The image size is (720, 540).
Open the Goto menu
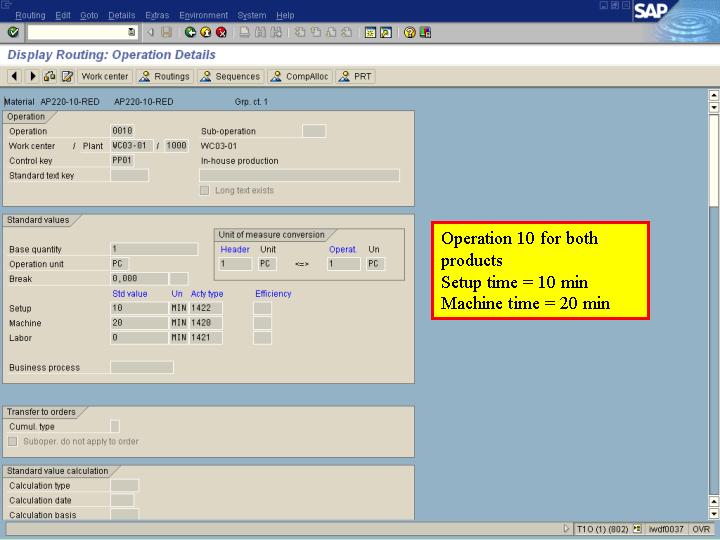click(89, 15)
